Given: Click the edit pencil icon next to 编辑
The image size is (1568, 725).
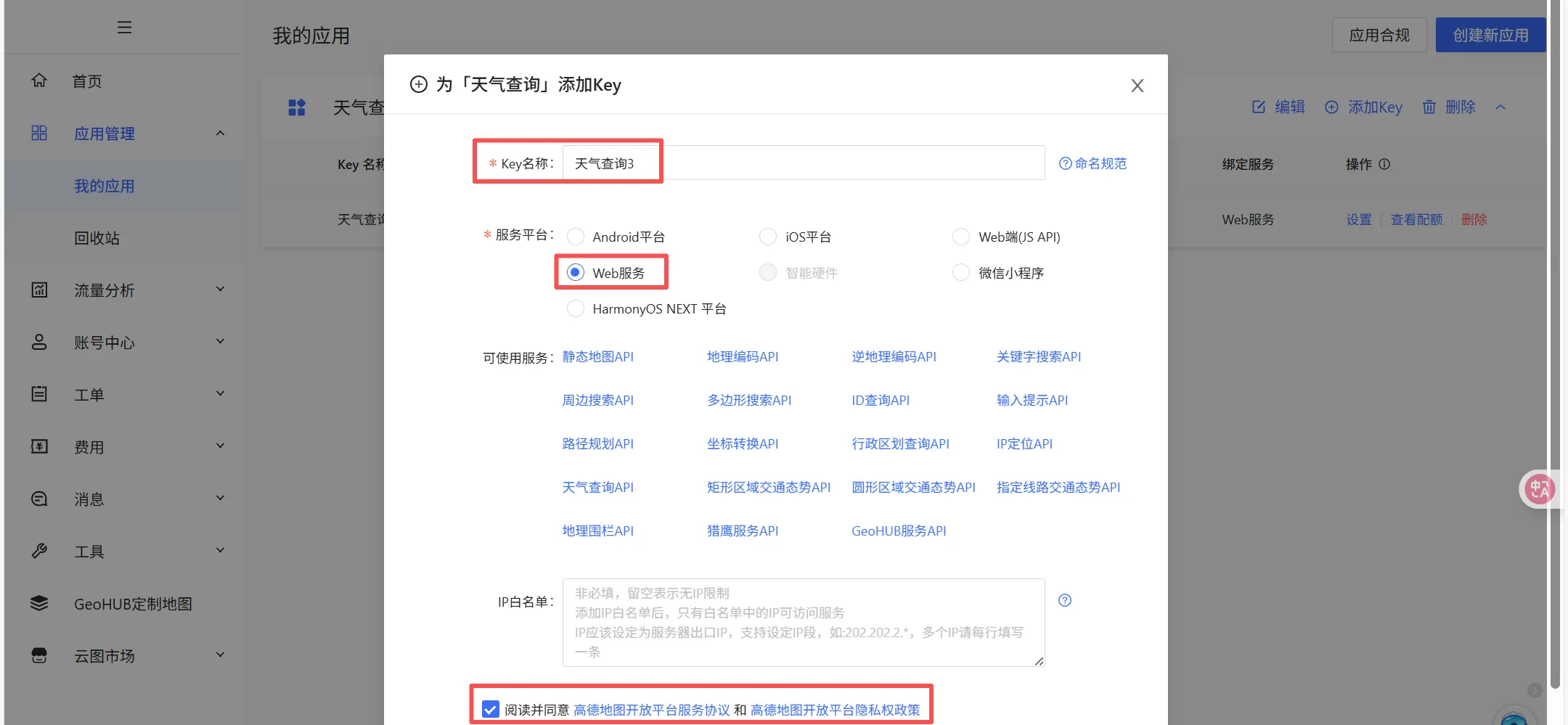Looking at the screenshot, I should click(1259, 107).
